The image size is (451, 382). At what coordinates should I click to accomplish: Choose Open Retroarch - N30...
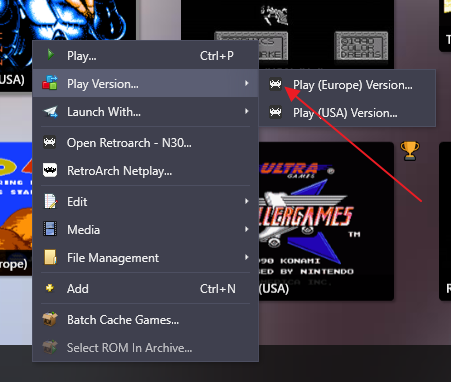point(146,143)
